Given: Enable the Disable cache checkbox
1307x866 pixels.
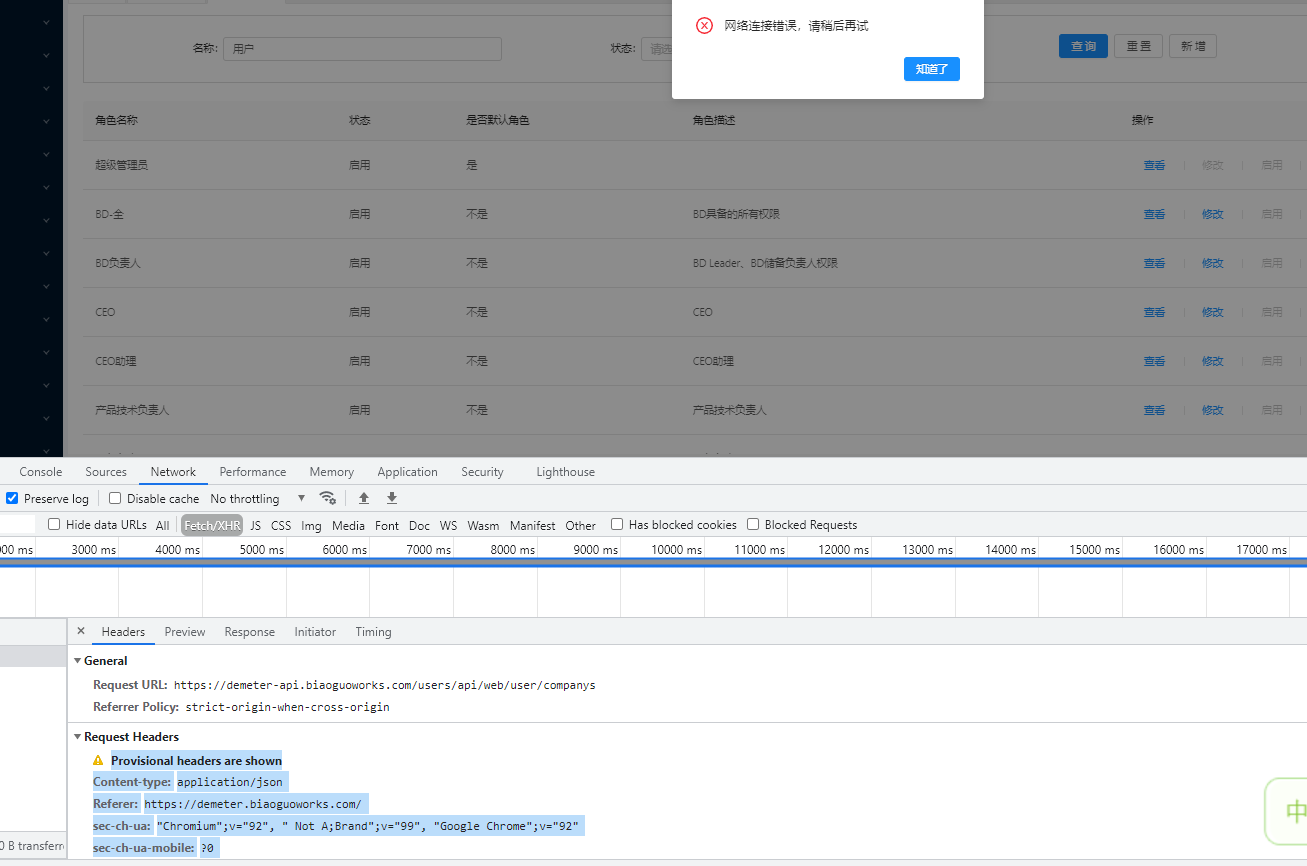Looking at the screenshot, I should tap(115, 498).
